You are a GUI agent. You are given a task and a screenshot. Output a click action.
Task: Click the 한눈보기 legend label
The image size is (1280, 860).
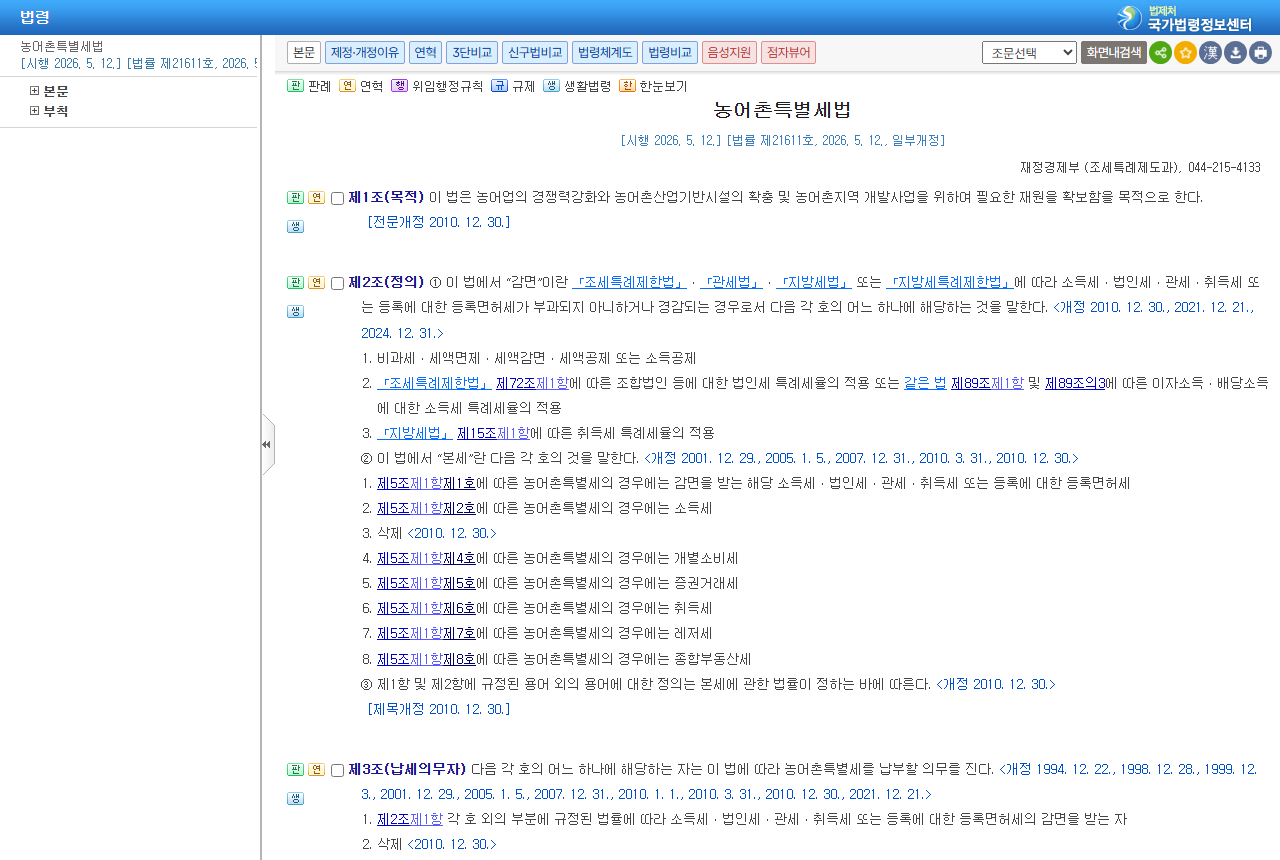click(x=664, y=86)
